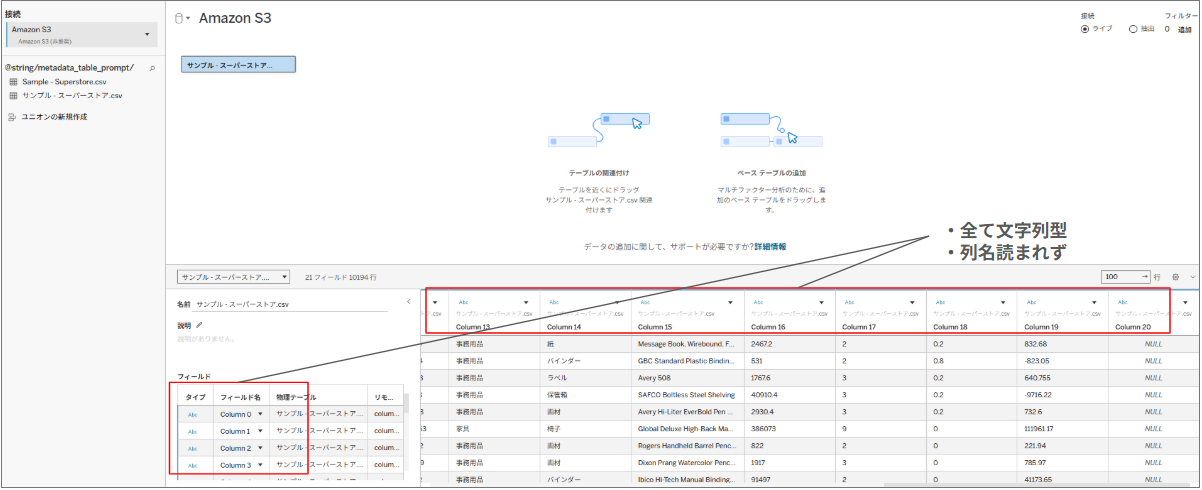1202x490 pixels.
Task: Click the Abc data type icon above Column 14
Action: pos(553,301)
